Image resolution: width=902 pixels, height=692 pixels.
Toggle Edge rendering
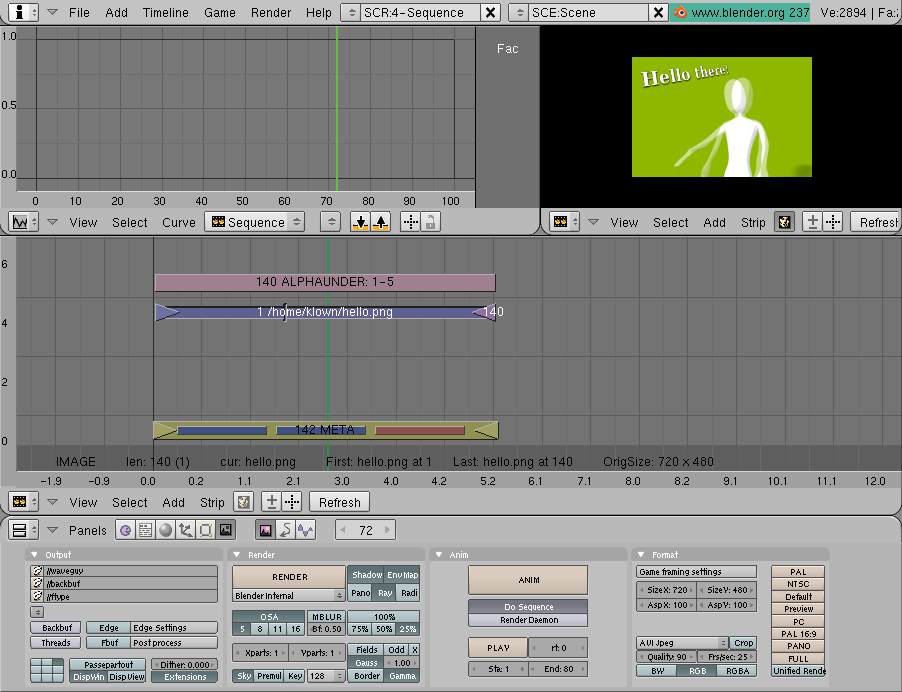pos(108,628)
